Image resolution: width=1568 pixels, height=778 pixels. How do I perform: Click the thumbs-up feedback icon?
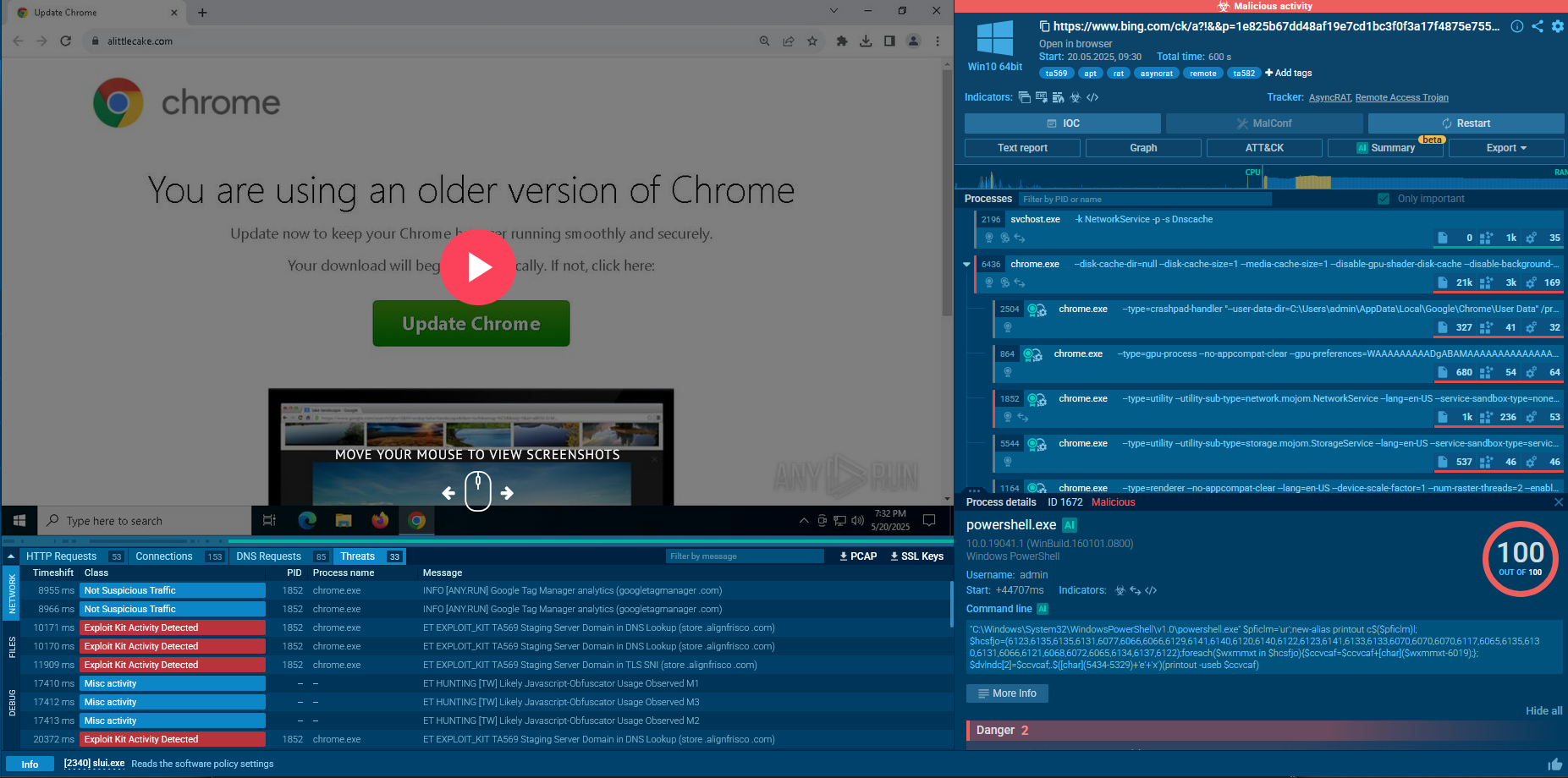click(x=1555, y=764)
